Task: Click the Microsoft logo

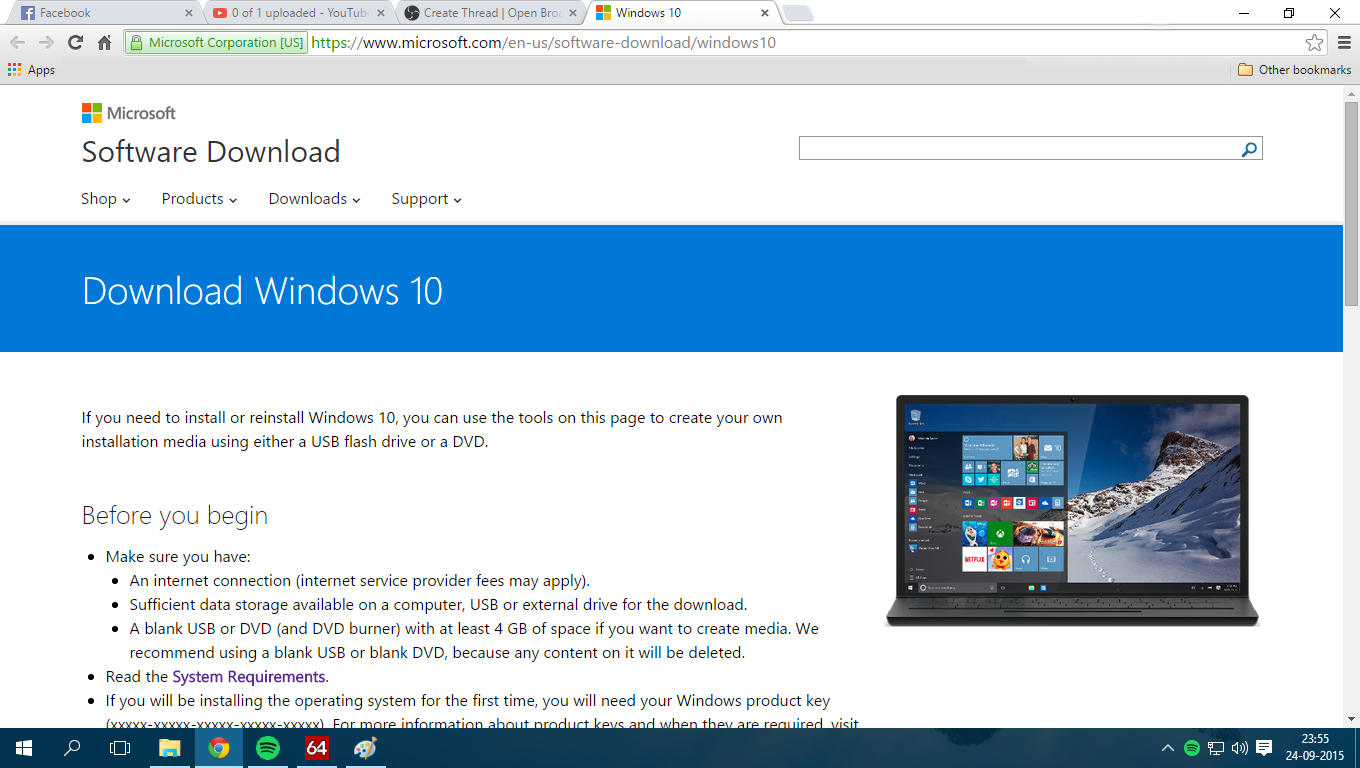Action: [128, 113]
